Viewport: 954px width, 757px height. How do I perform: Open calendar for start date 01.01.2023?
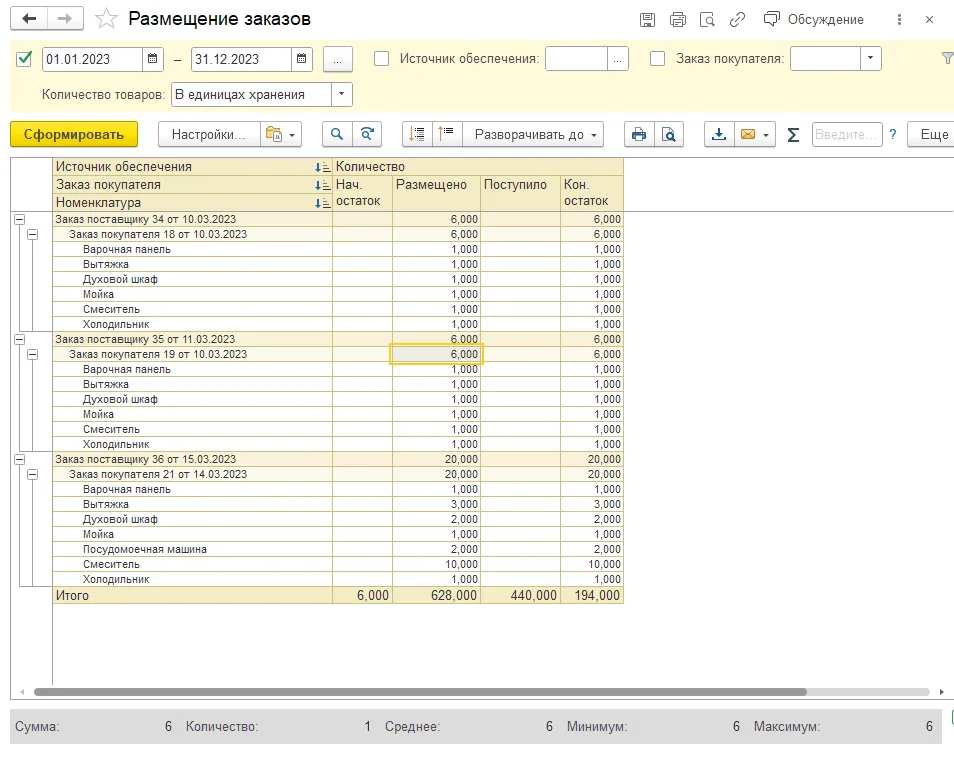pos(153,59)
